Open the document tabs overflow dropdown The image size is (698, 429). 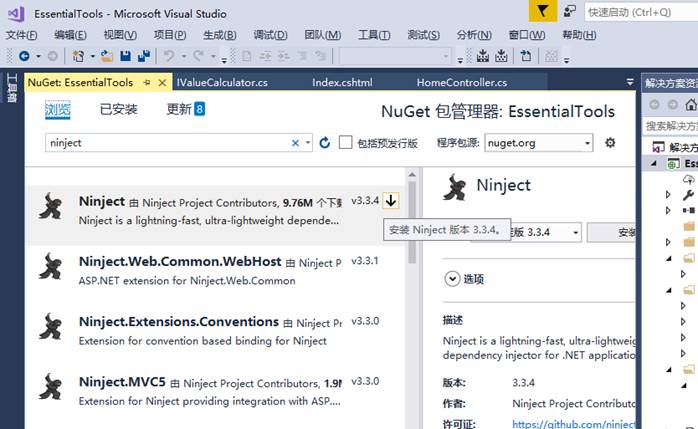(630, 82)
